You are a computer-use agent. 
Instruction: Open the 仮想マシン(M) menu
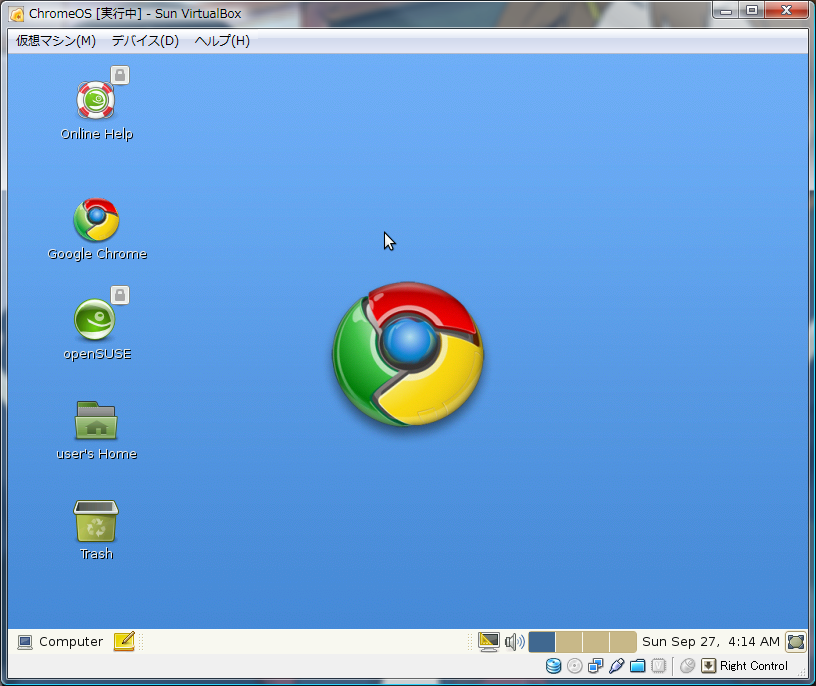(56, 41)
